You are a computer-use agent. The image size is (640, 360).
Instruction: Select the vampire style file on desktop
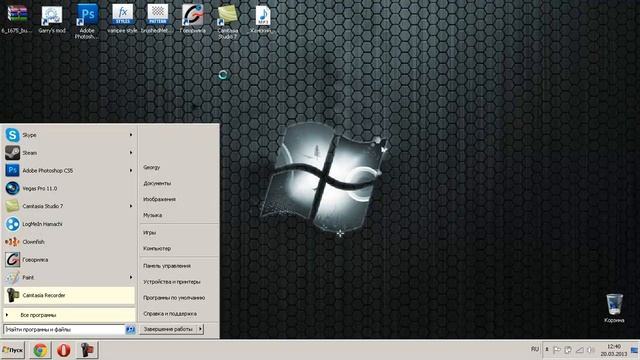(x=122, y=19)
